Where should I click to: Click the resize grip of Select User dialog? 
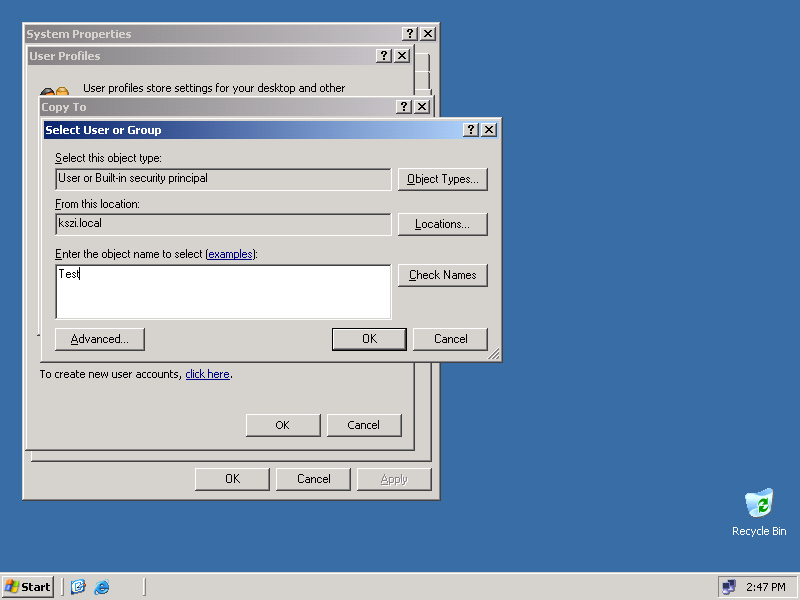pos(494,354)
